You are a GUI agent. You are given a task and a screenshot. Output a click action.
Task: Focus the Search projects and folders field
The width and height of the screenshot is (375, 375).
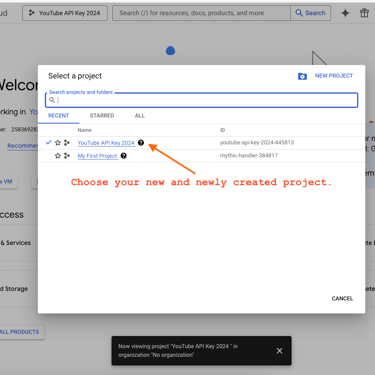click(x=202, y=100)
